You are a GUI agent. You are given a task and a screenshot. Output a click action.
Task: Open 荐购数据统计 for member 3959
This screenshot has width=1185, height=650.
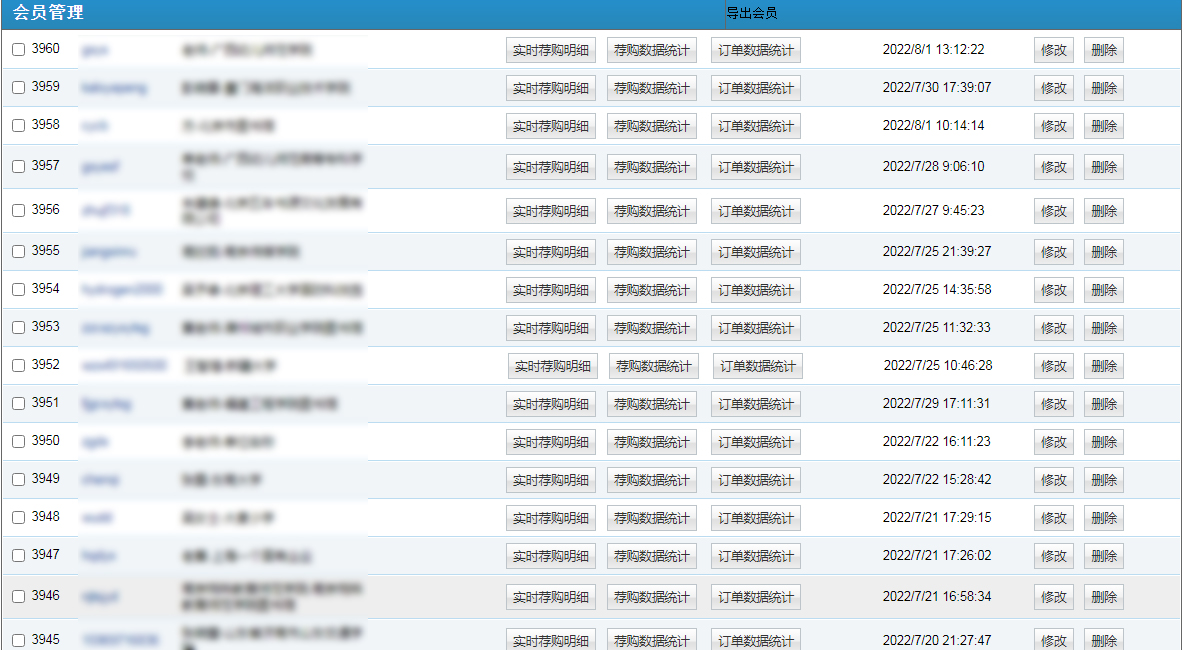(651, 88)
